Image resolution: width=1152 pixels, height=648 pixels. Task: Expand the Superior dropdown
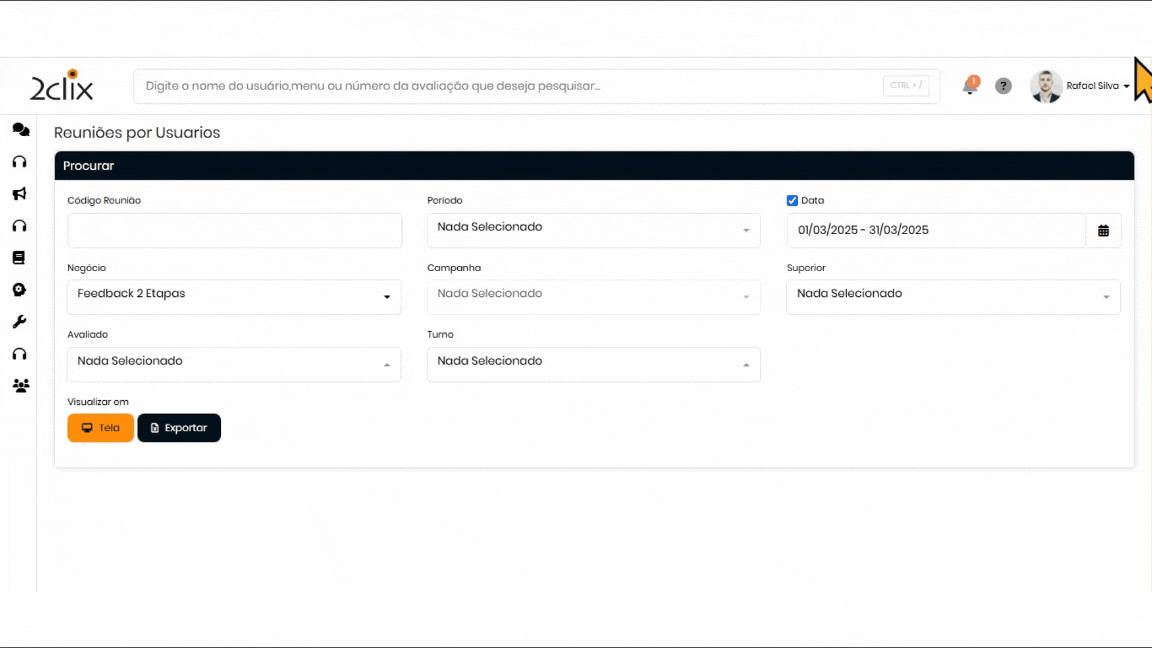pos(953,296)
